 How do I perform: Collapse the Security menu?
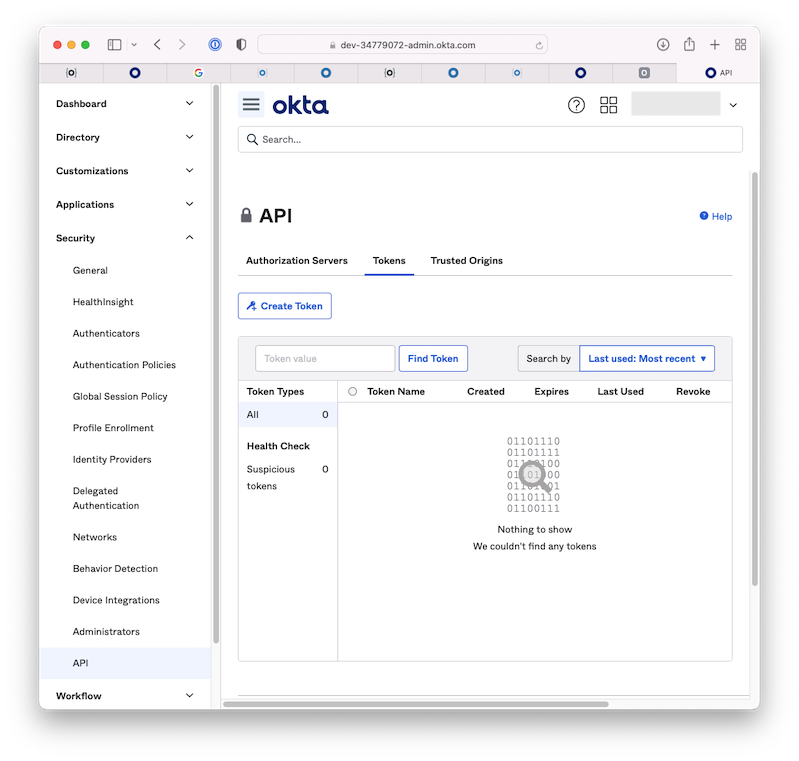pyautogui.click(x=125, y=238)
